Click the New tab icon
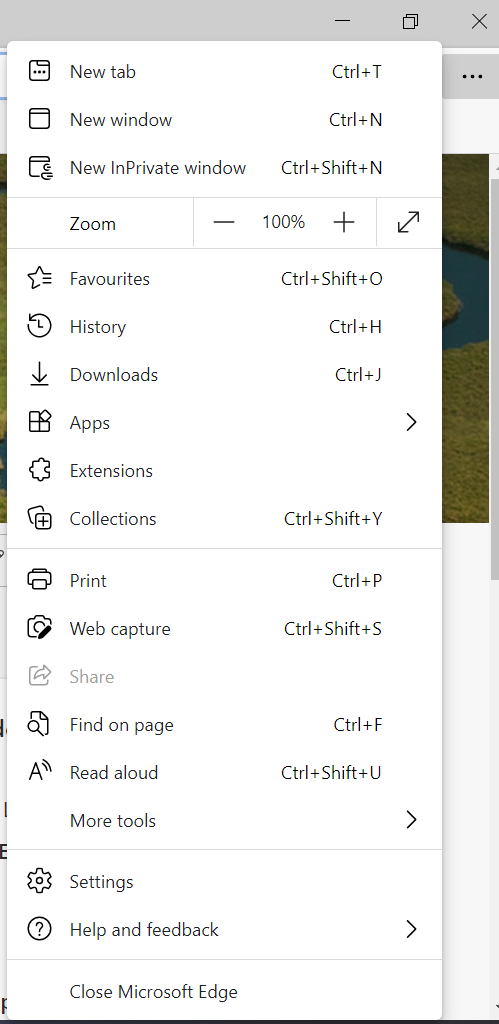The image size is (499, 1024). tap(39, 71)
